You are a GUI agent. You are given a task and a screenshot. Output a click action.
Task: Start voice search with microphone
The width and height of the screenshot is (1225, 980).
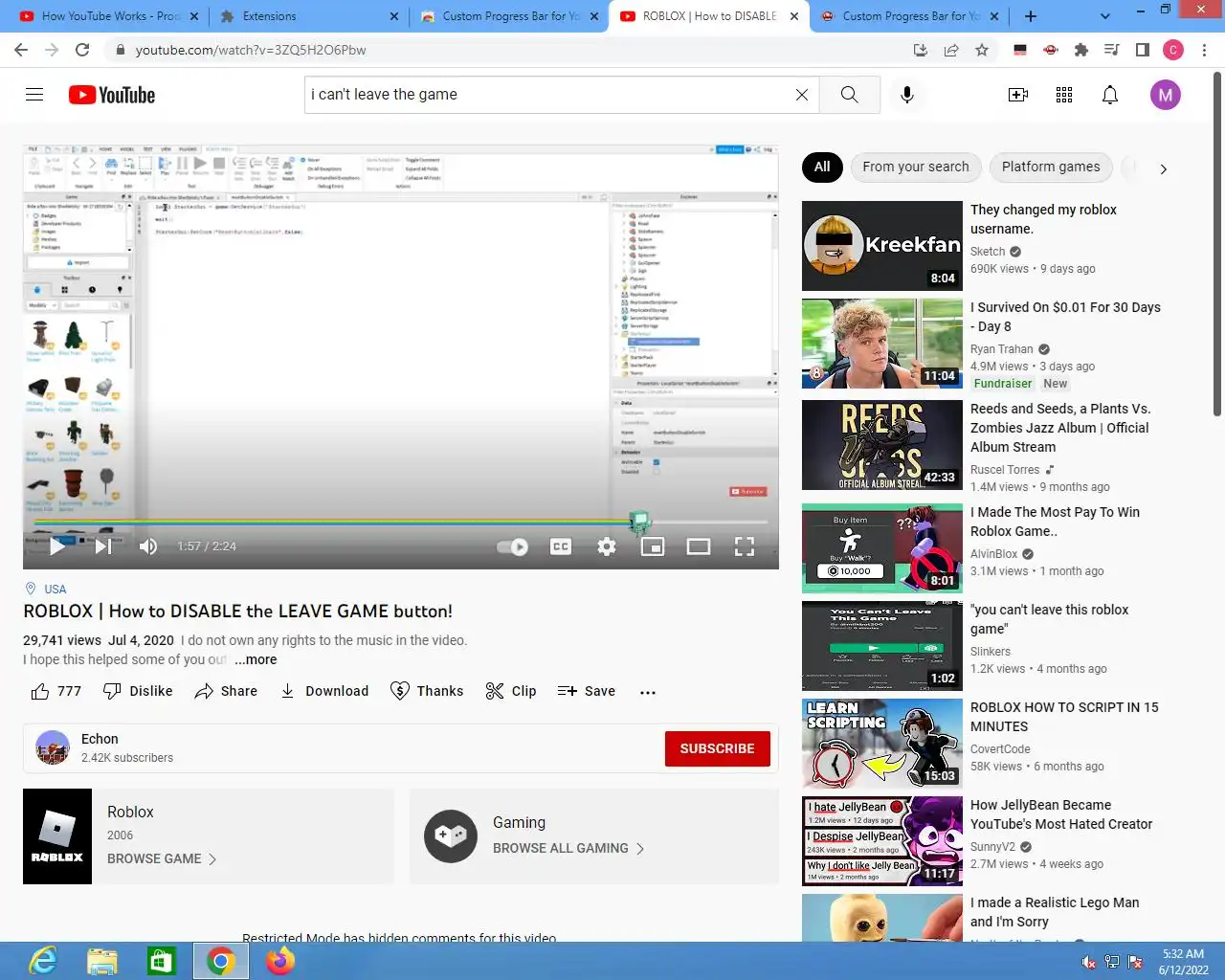click(907, 95)
